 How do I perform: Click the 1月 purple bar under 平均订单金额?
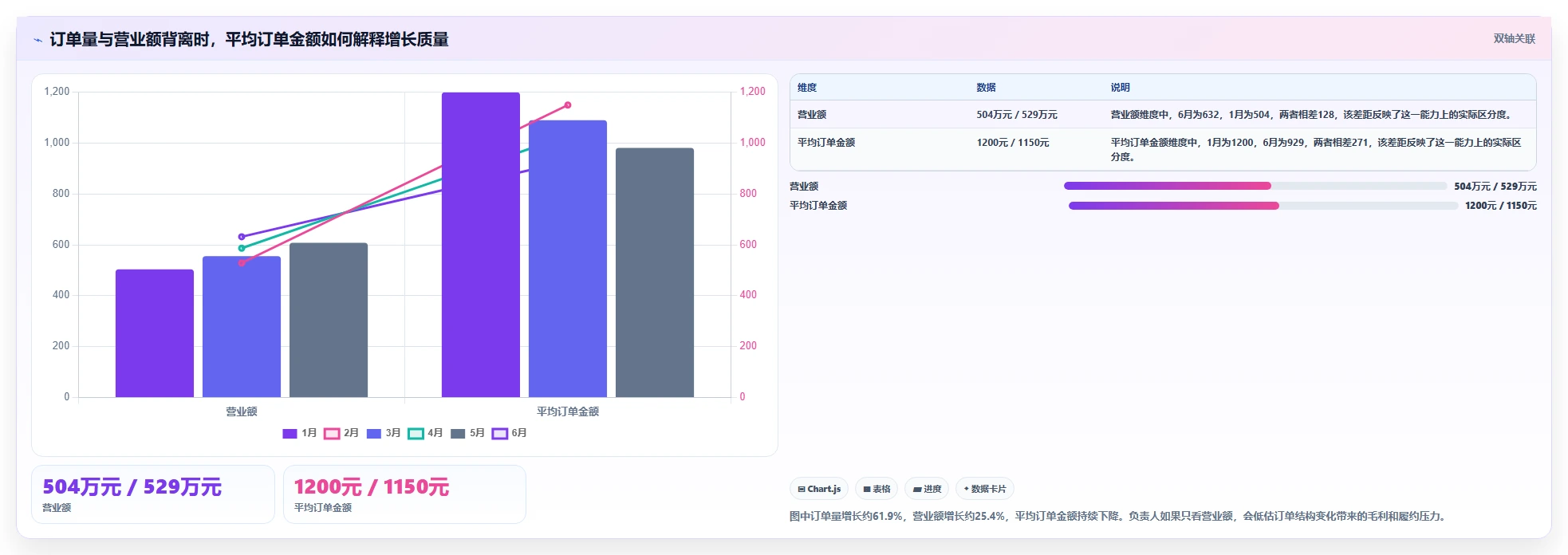(x=481, y=245)
